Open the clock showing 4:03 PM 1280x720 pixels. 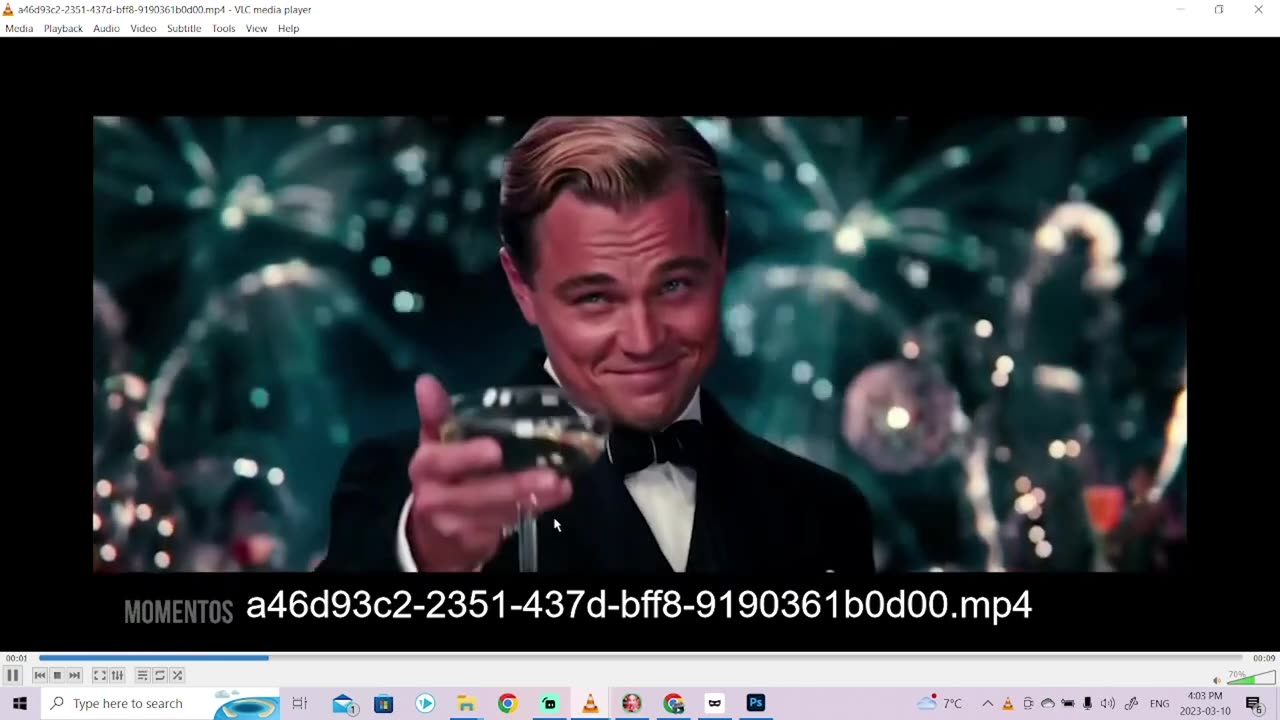coord(1205,703)
